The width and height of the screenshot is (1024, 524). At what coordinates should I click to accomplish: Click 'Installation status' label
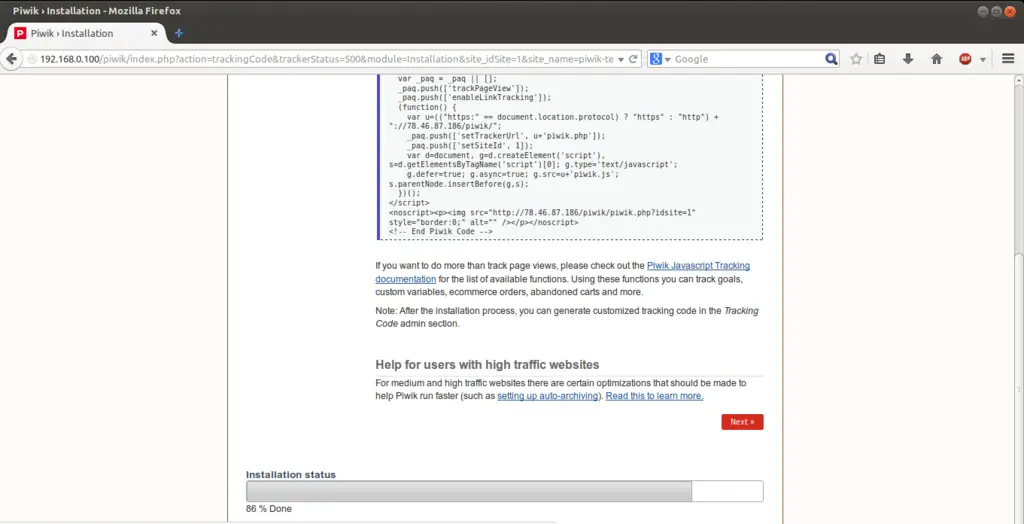pyautogui.click(x=291, y=475)
